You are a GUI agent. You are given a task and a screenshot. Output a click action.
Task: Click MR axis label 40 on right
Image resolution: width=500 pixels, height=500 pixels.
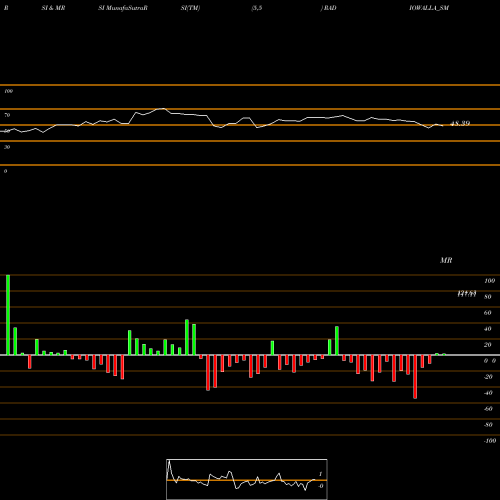point(488,329)
